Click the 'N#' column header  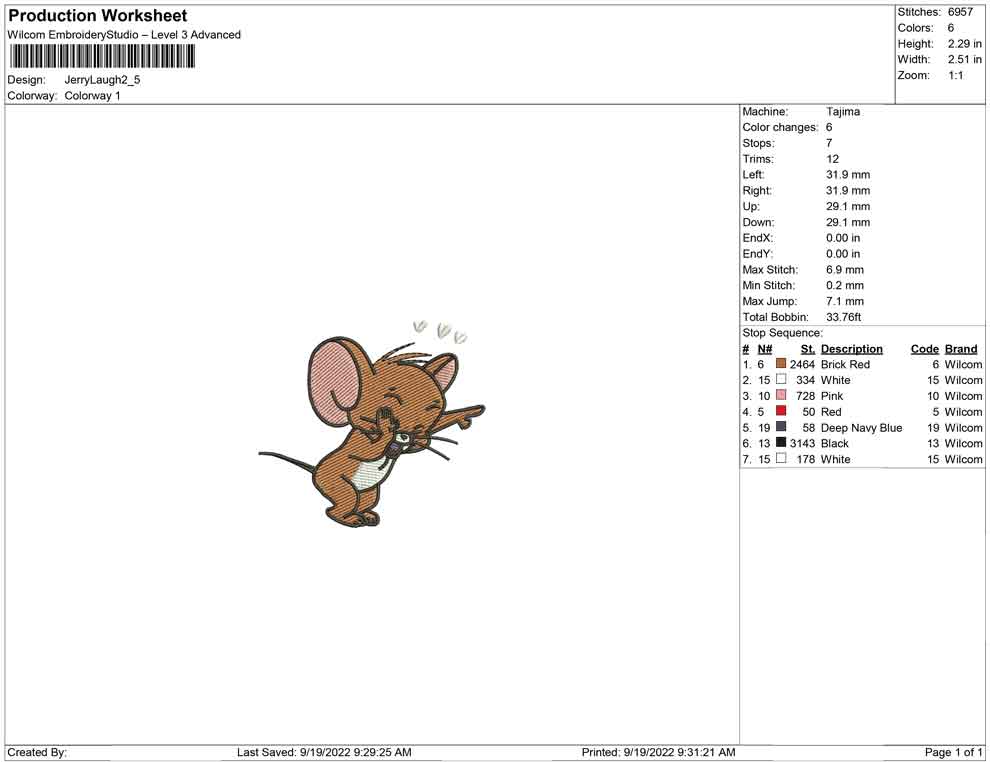pyautogui.click(x=765, y=349)
